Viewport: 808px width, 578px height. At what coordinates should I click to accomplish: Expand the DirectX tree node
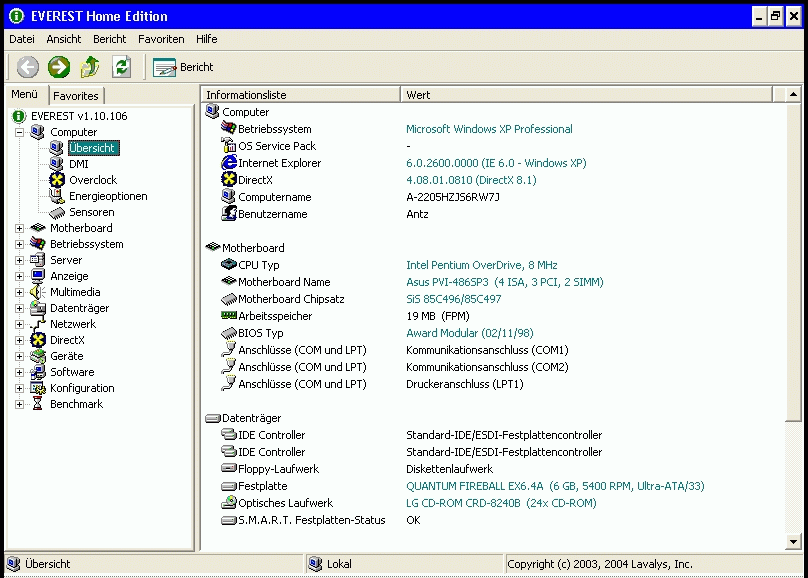click(x=19, y=340)
